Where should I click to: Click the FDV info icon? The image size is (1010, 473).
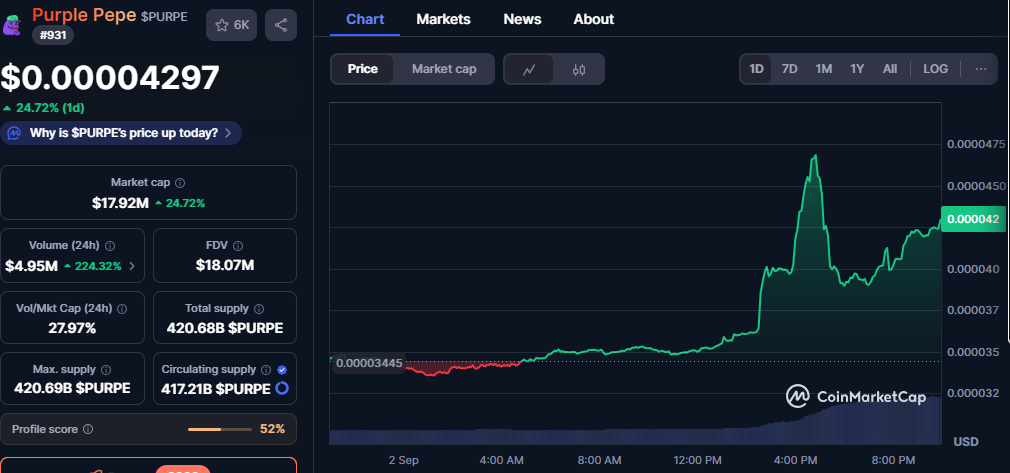[x=238, y=246]
